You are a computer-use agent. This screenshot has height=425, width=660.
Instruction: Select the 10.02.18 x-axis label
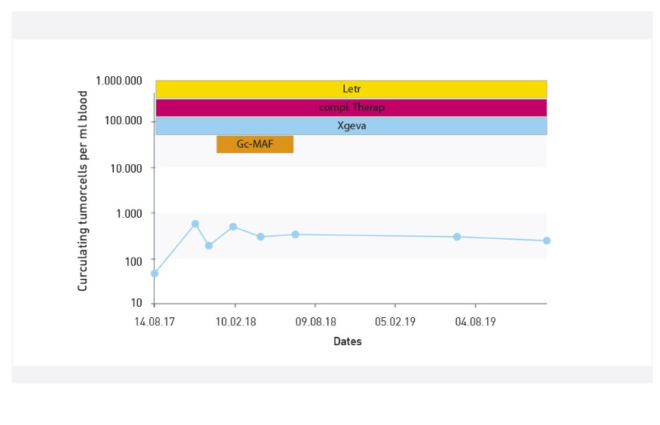point(234,321)
